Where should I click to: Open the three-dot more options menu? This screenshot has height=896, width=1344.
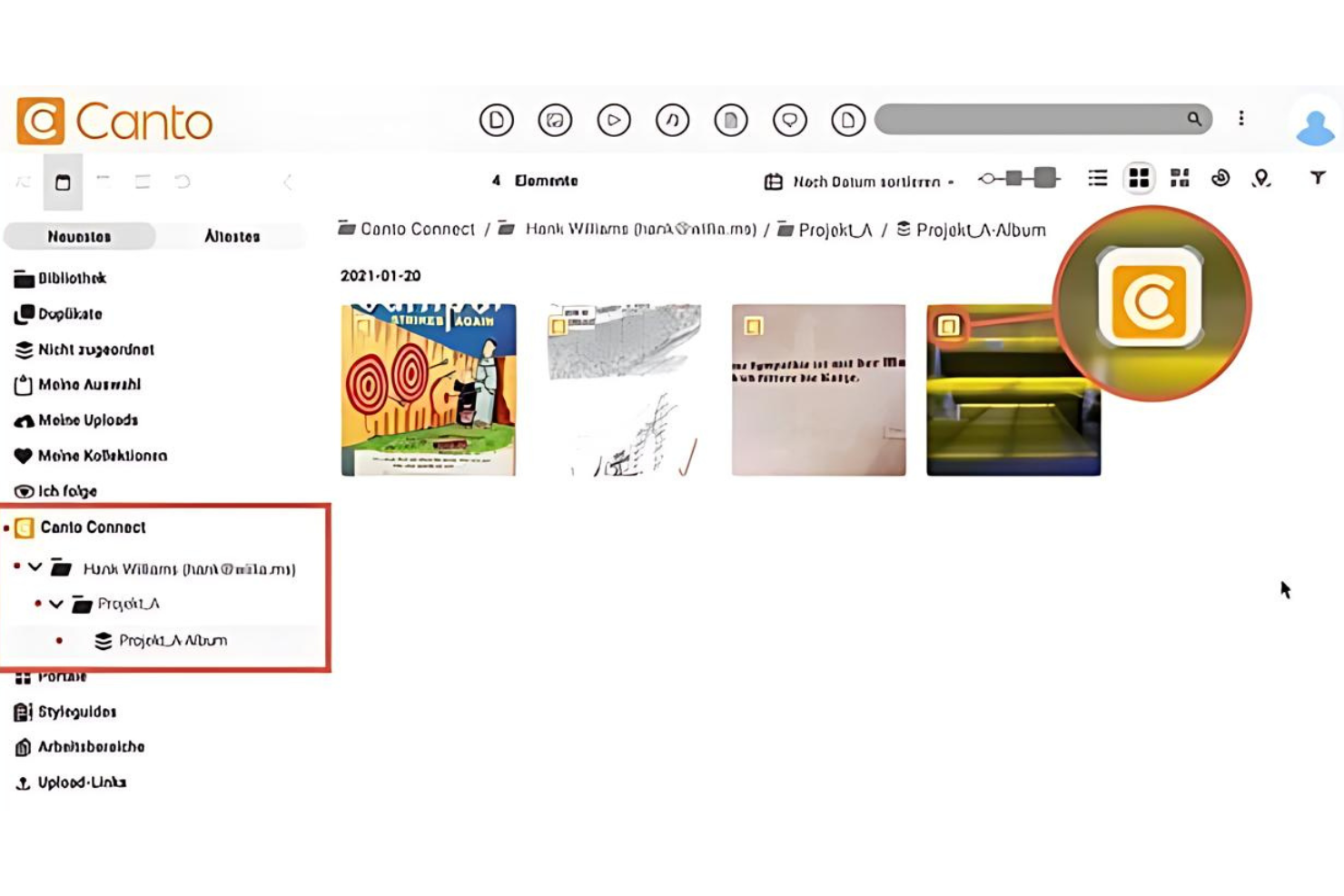pyautogui.click(x=1241, y=119)
